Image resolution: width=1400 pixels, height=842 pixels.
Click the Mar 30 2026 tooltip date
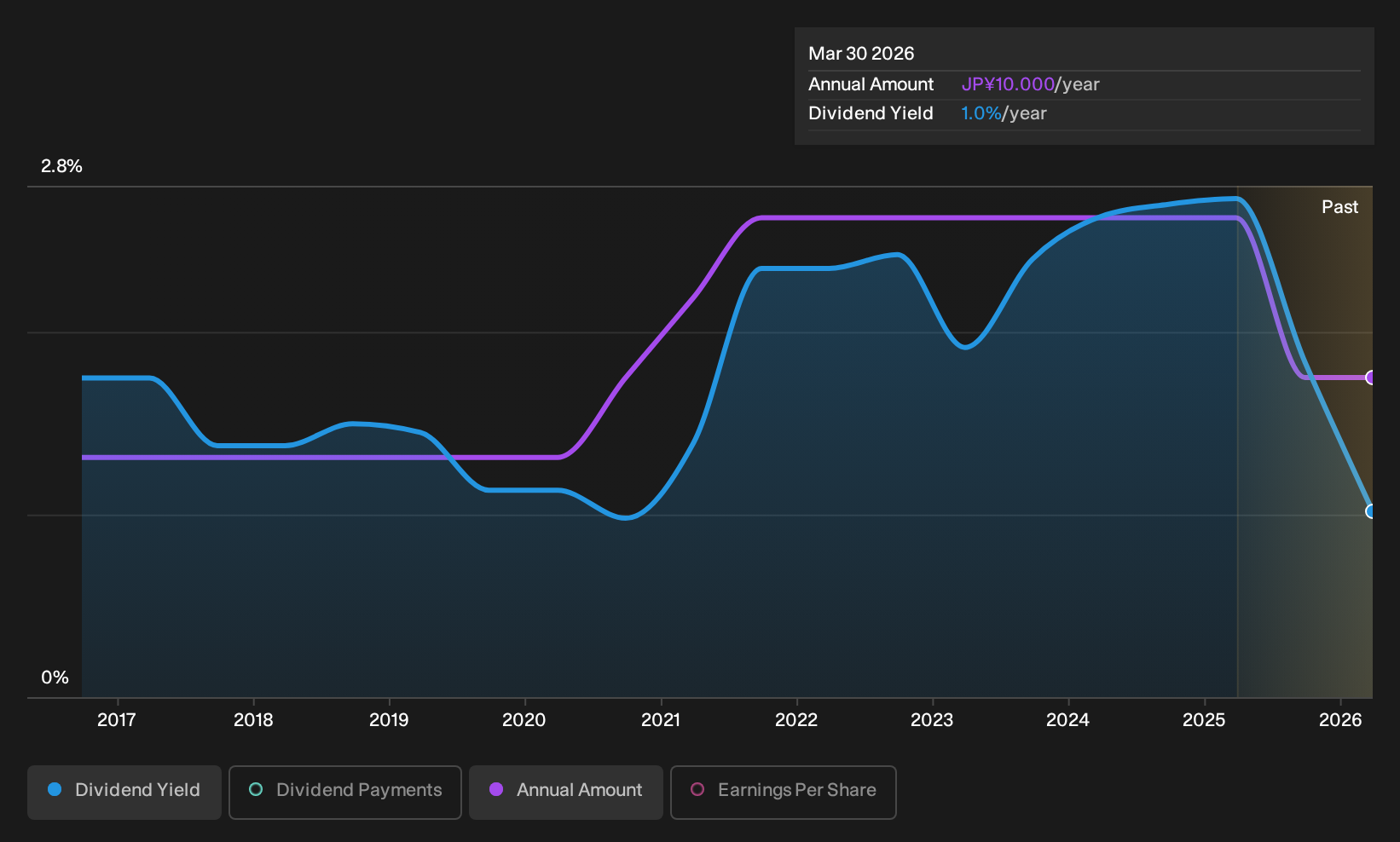[x=861, y=54]
